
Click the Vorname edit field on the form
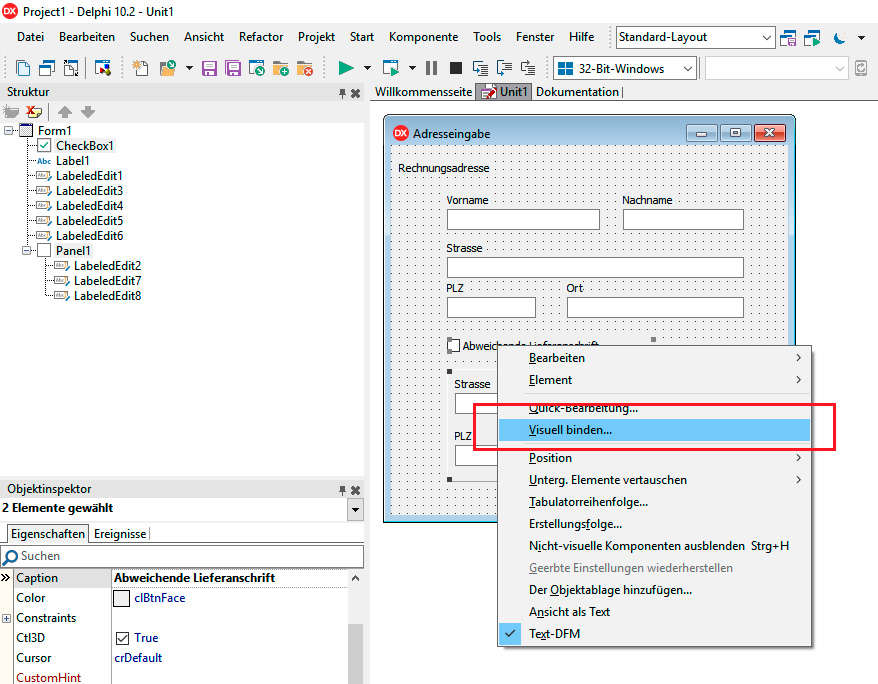pyautogui.click(x=523, y=219)
